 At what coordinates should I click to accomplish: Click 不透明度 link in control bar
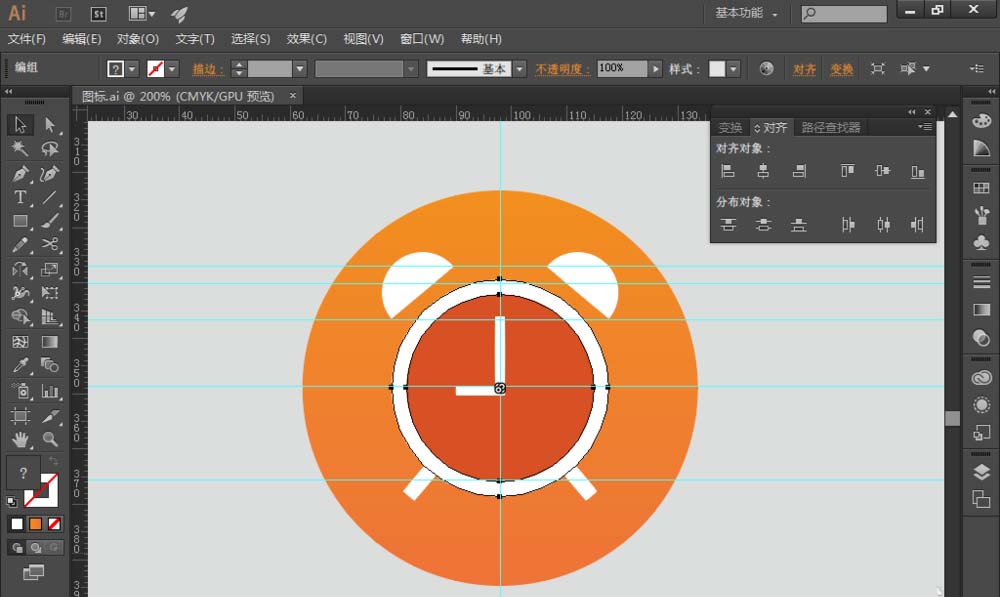click(x=562, y=69)
